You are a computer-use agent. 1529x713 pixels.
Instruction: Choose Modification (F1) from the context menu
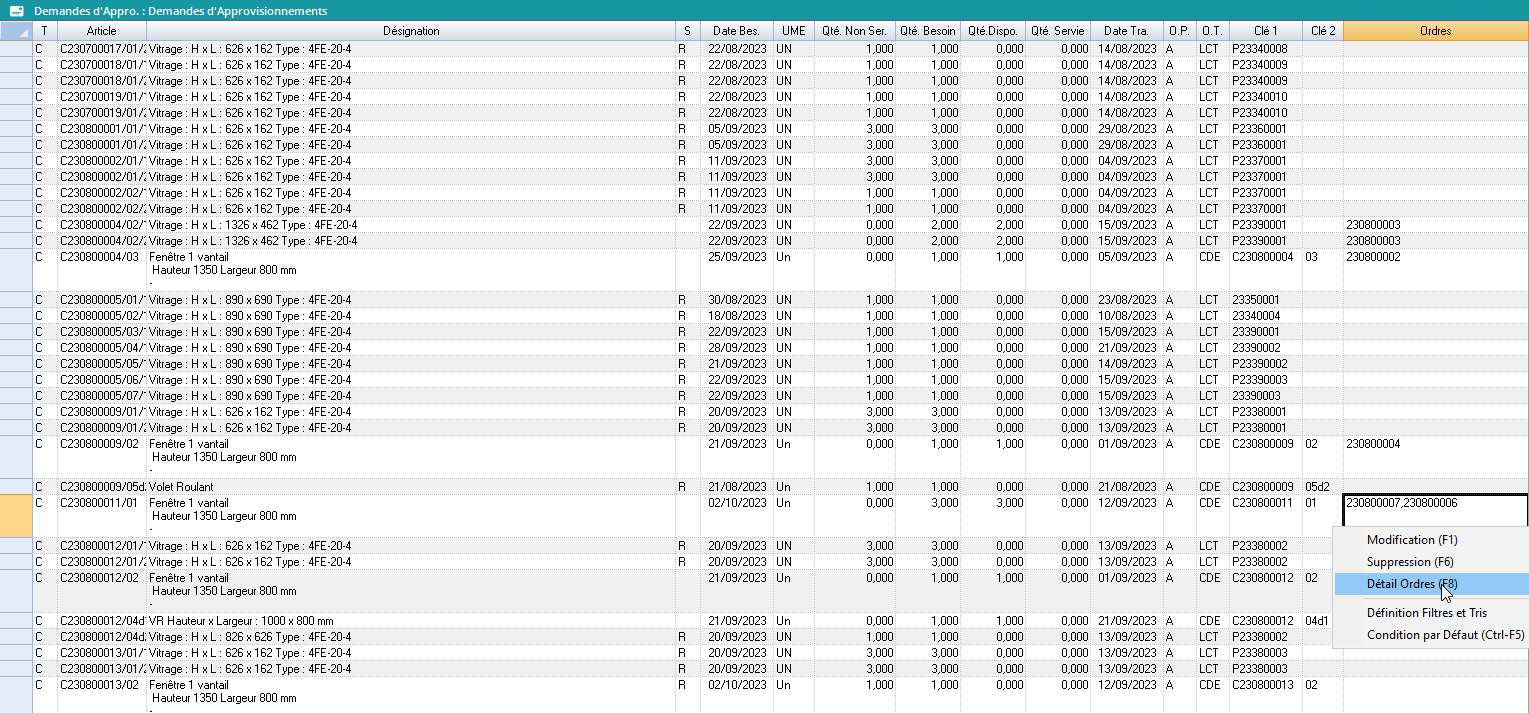[1411, 540]
